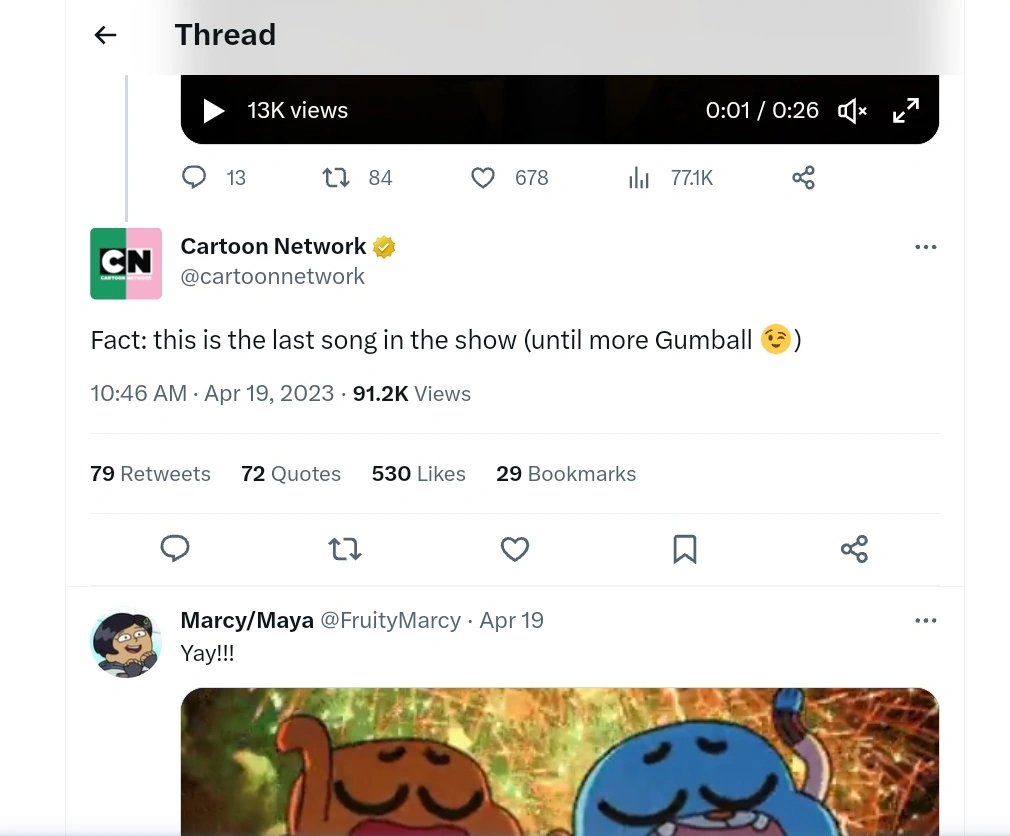
Task: Like the Cartoon Network main tweet
Action: (x=515, y=549)
